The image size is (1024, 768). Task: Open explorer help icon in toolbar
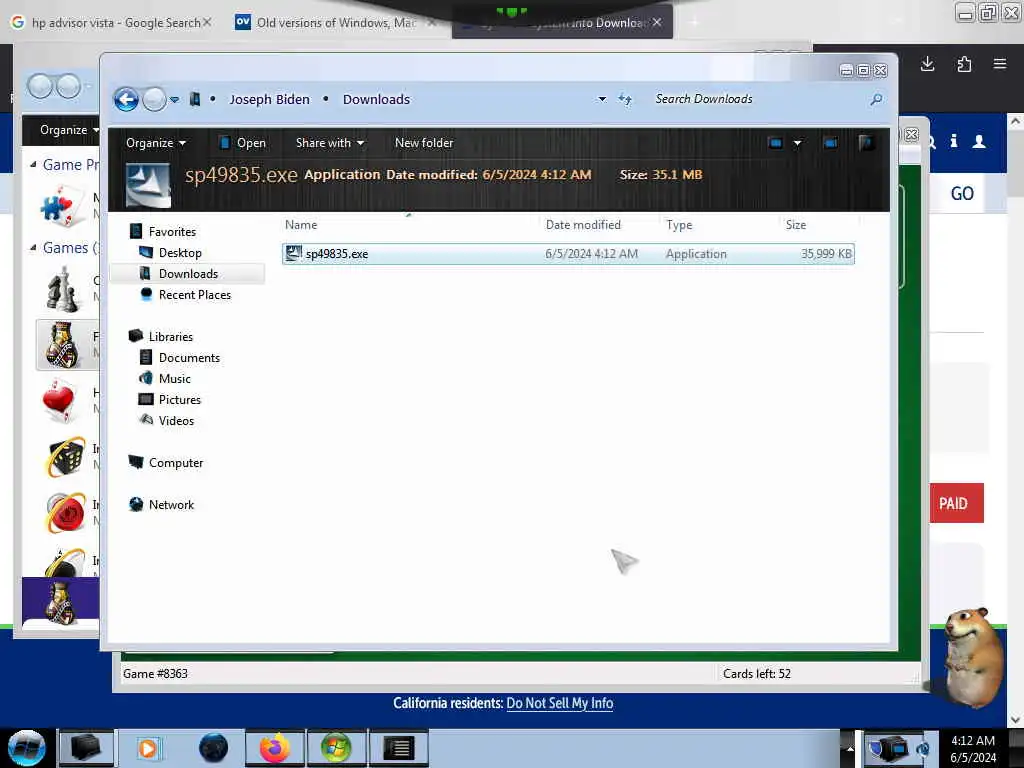point(867,142)
